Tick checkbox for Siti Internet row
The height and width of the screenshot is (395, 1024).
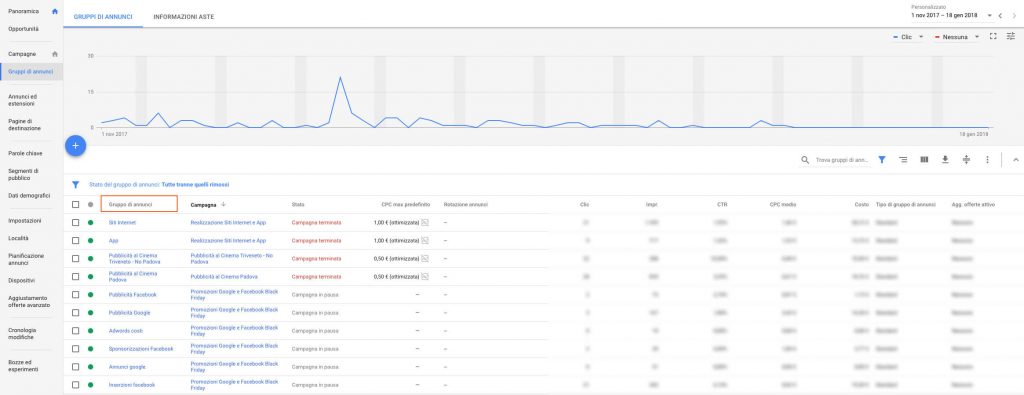pos(76,223)
